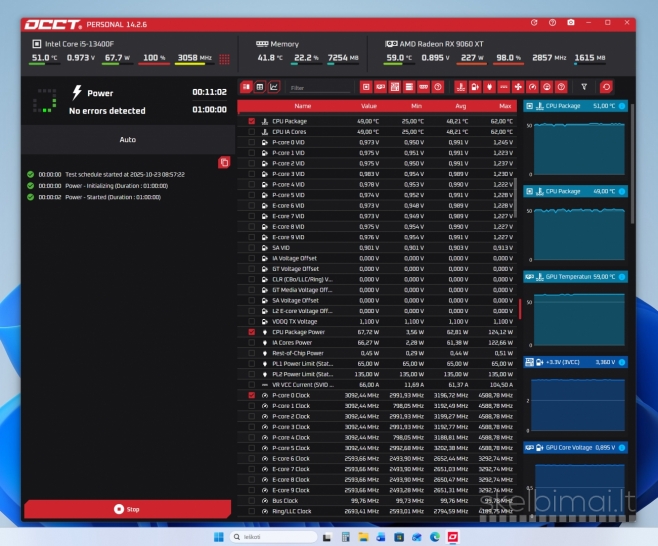Click the sensor Filter text field
The height and width of the screenshot is (546, 658).
(320, 87)
